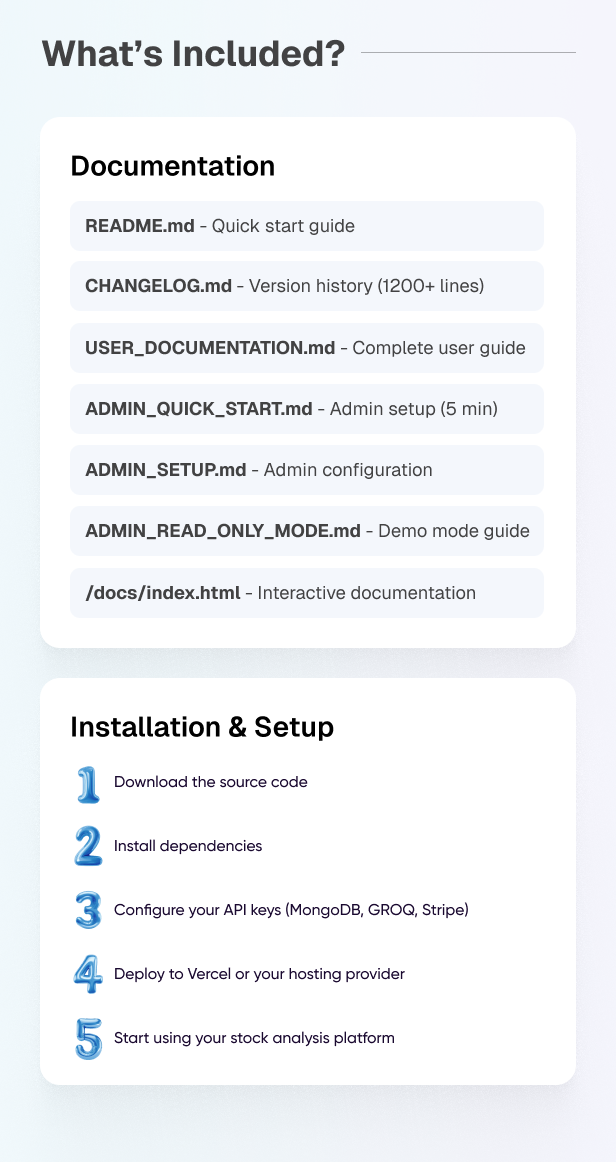
Task: Select the ADMIN_READ_ONLY_MODE.md demo mode guide
Action: (306, 531)
